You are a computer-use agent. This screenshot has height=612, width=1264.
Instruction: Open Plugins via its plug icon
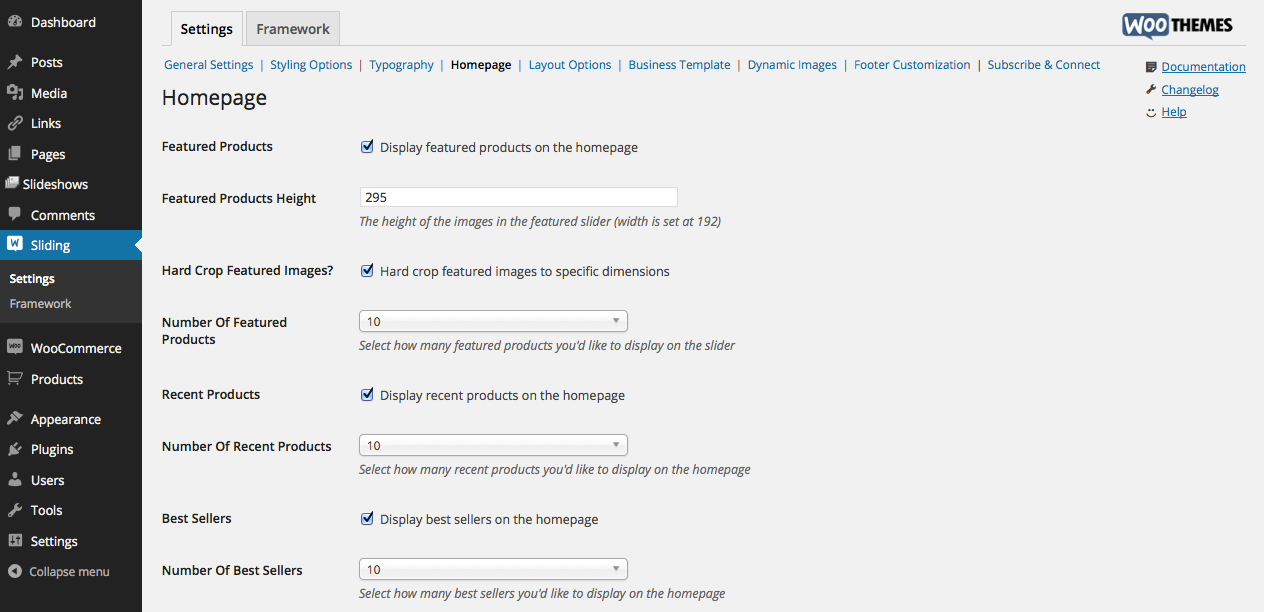(15, 449)
